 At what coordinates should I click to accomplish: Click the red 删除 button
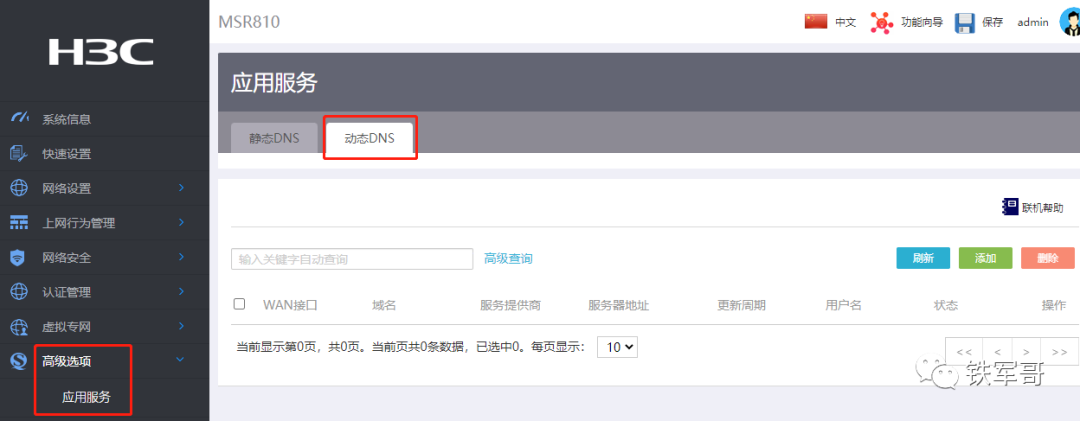coord(1048,258)
